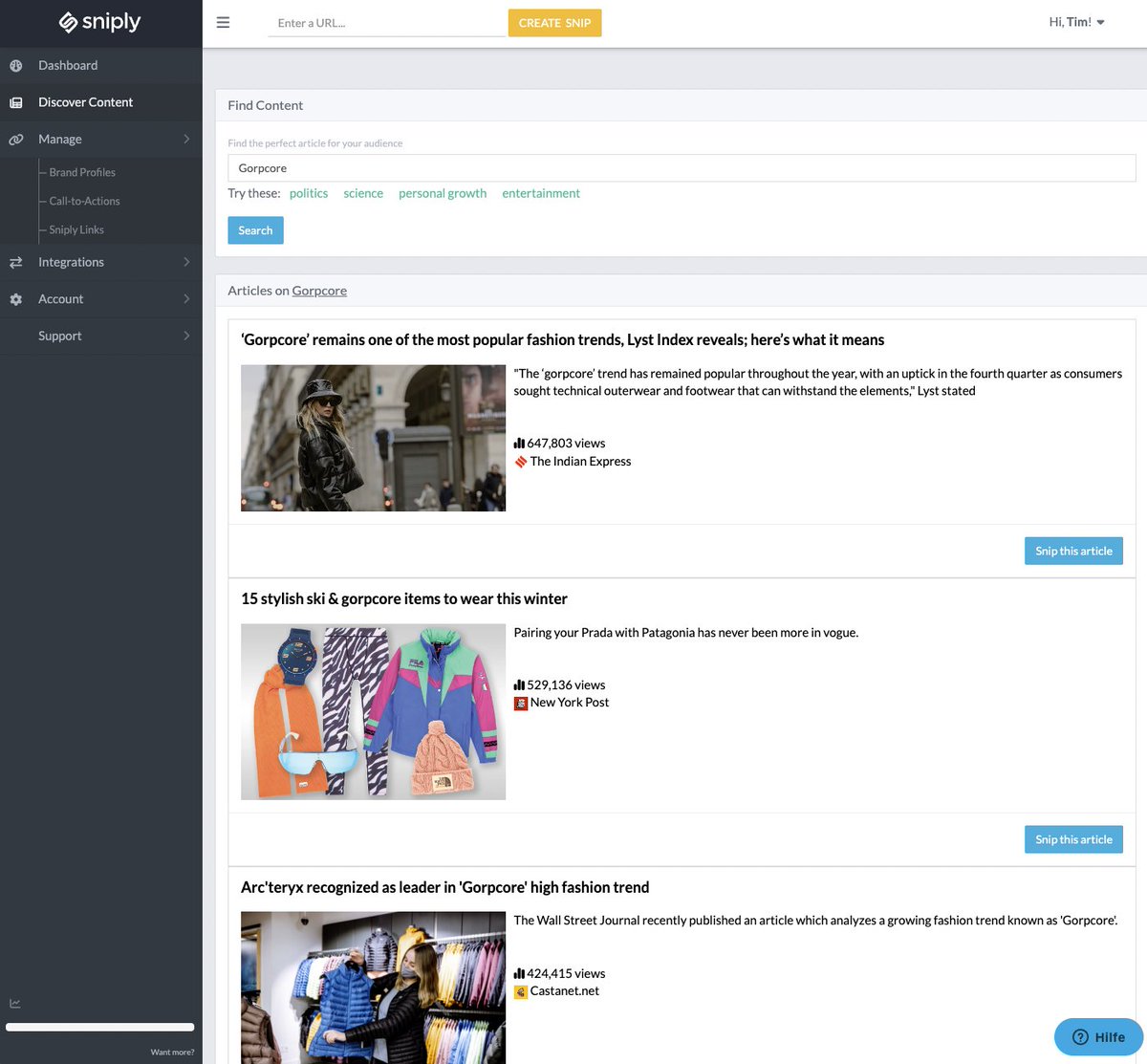
Task: Click the Integrations arrows icon
Action: (x=15, y=262)
